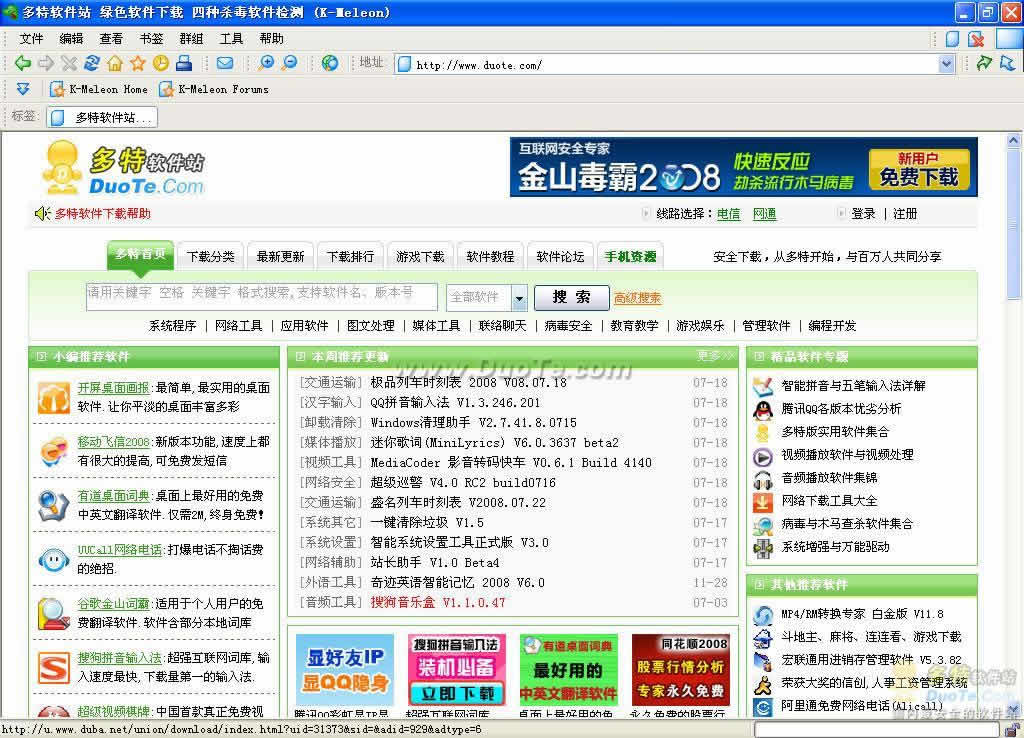1024x738 pixels.
Task: Open the 智能拼音与五笔输入法详解 topic
Action: tap(853, 386)
